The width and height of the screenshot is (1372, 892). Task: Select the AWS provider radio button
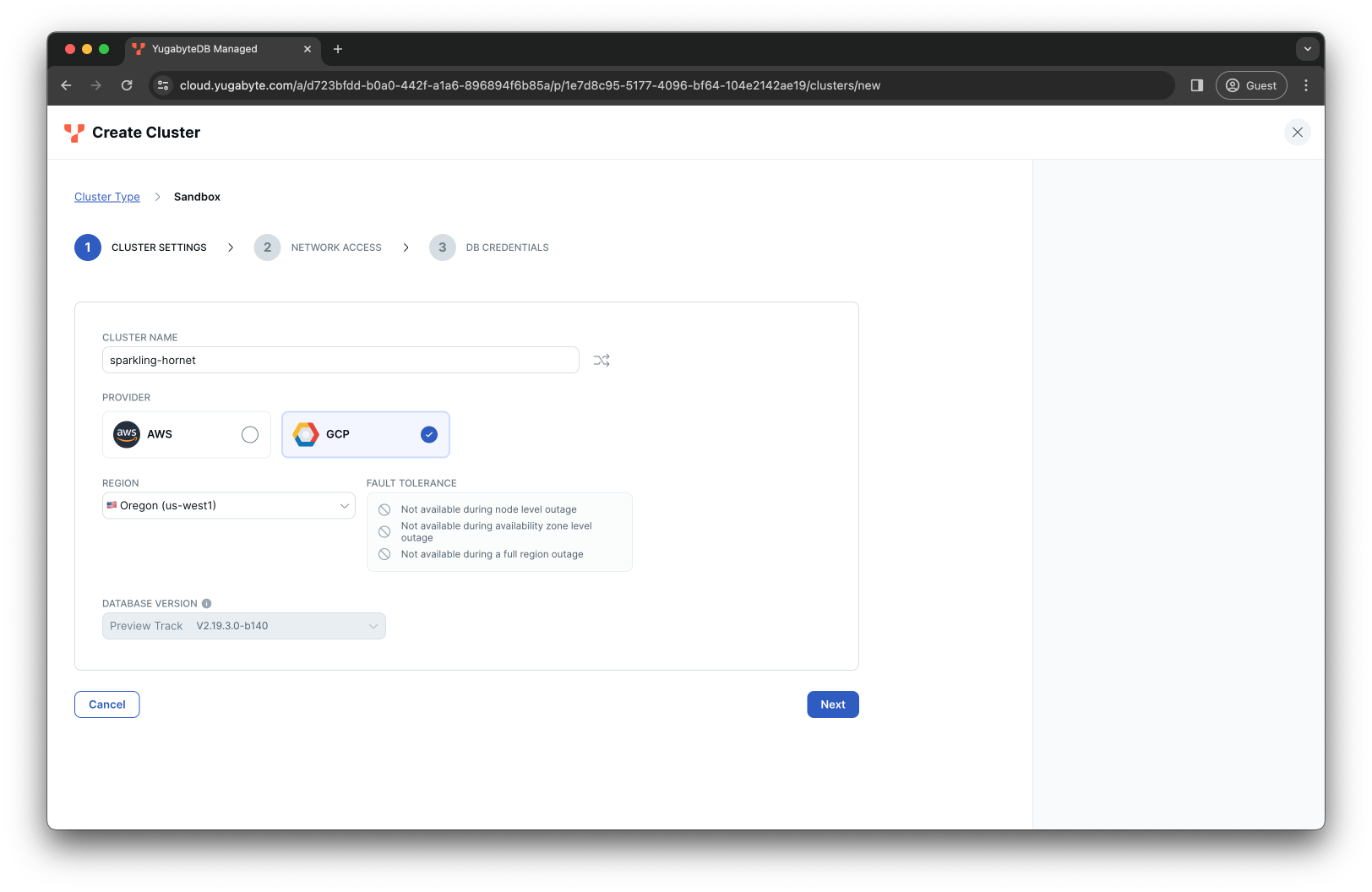(x=249, y=434)
